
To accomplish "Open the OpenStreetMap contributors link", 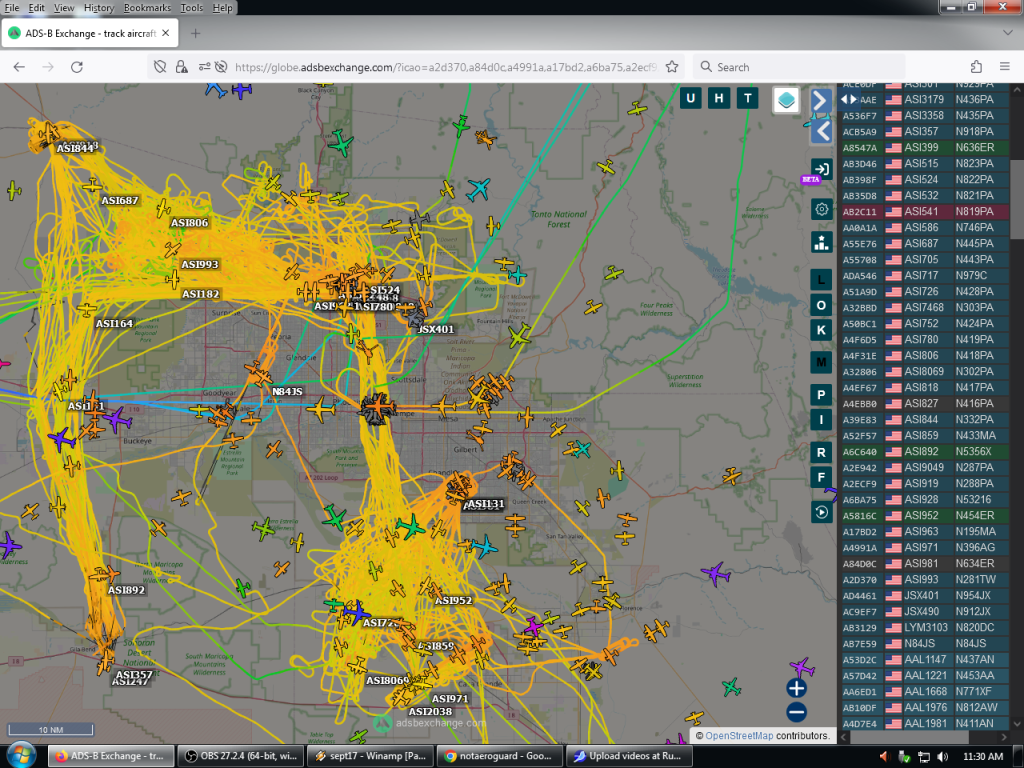I will coord(739,736).
